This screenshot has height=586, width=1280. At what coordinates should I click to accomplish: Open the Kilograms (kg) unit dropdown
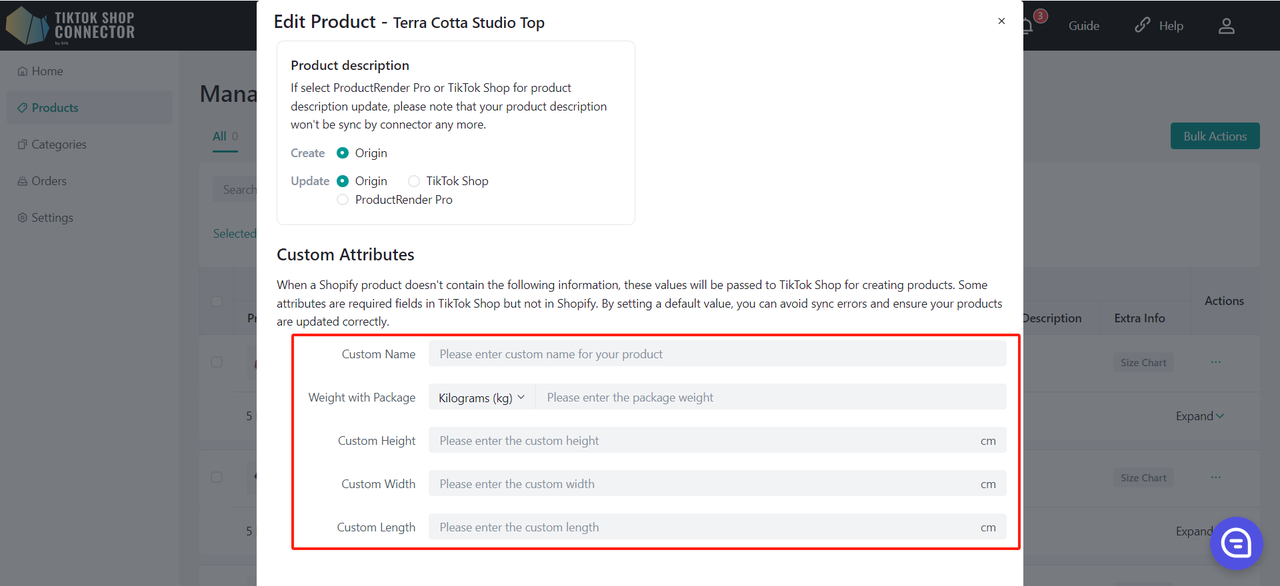click(x=482, y=397)
